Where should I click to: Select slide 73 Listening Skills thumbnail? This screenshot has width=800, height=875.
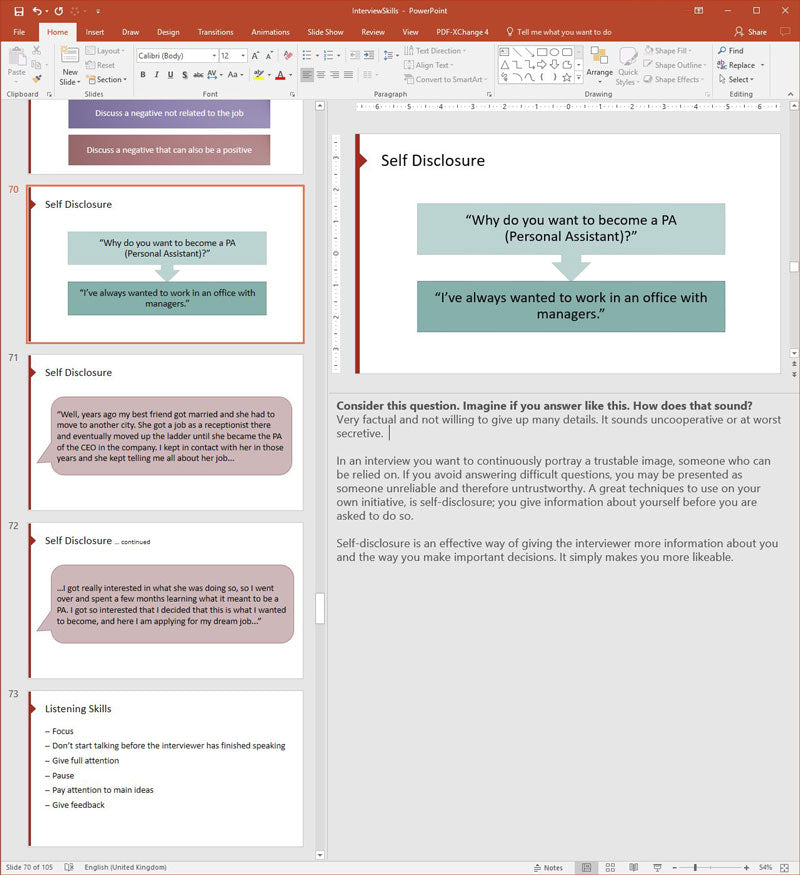[166, 768]
